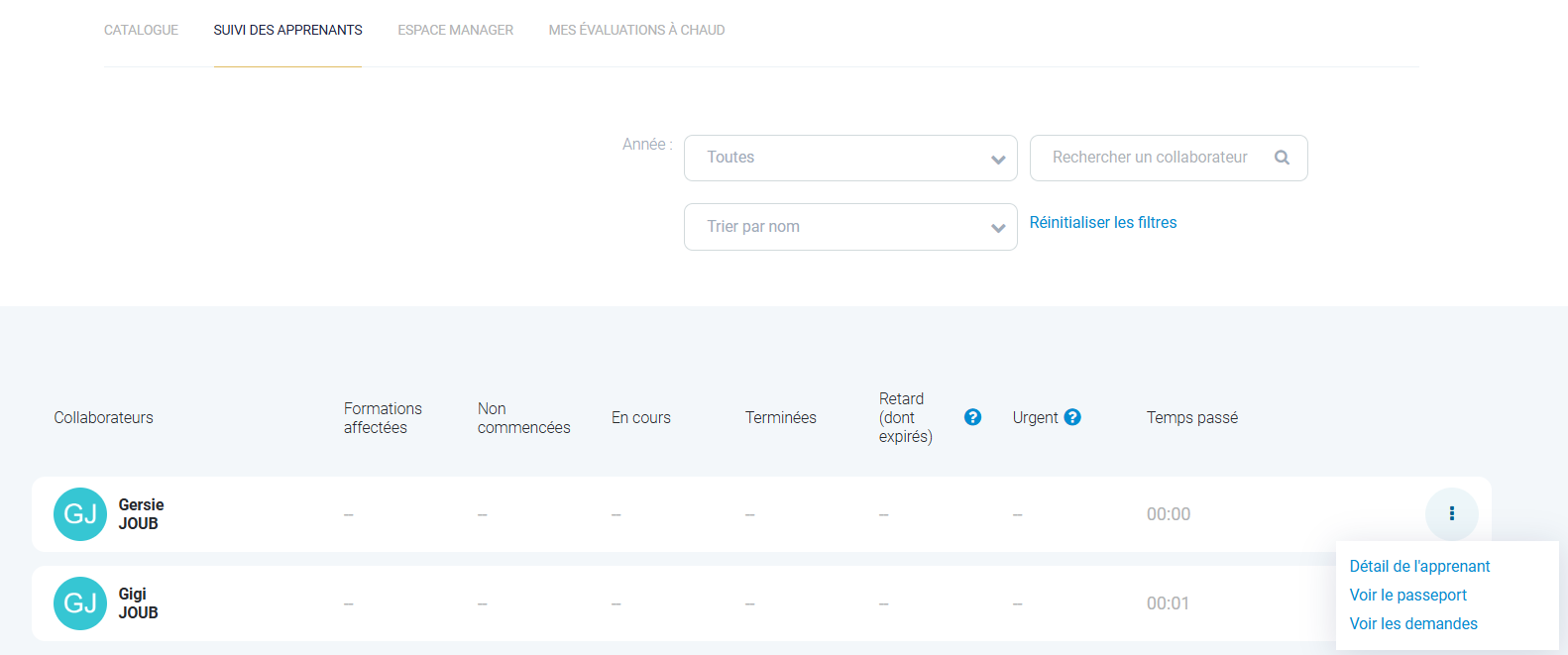Select the Suivi des apprenants tab

[287, 30]
